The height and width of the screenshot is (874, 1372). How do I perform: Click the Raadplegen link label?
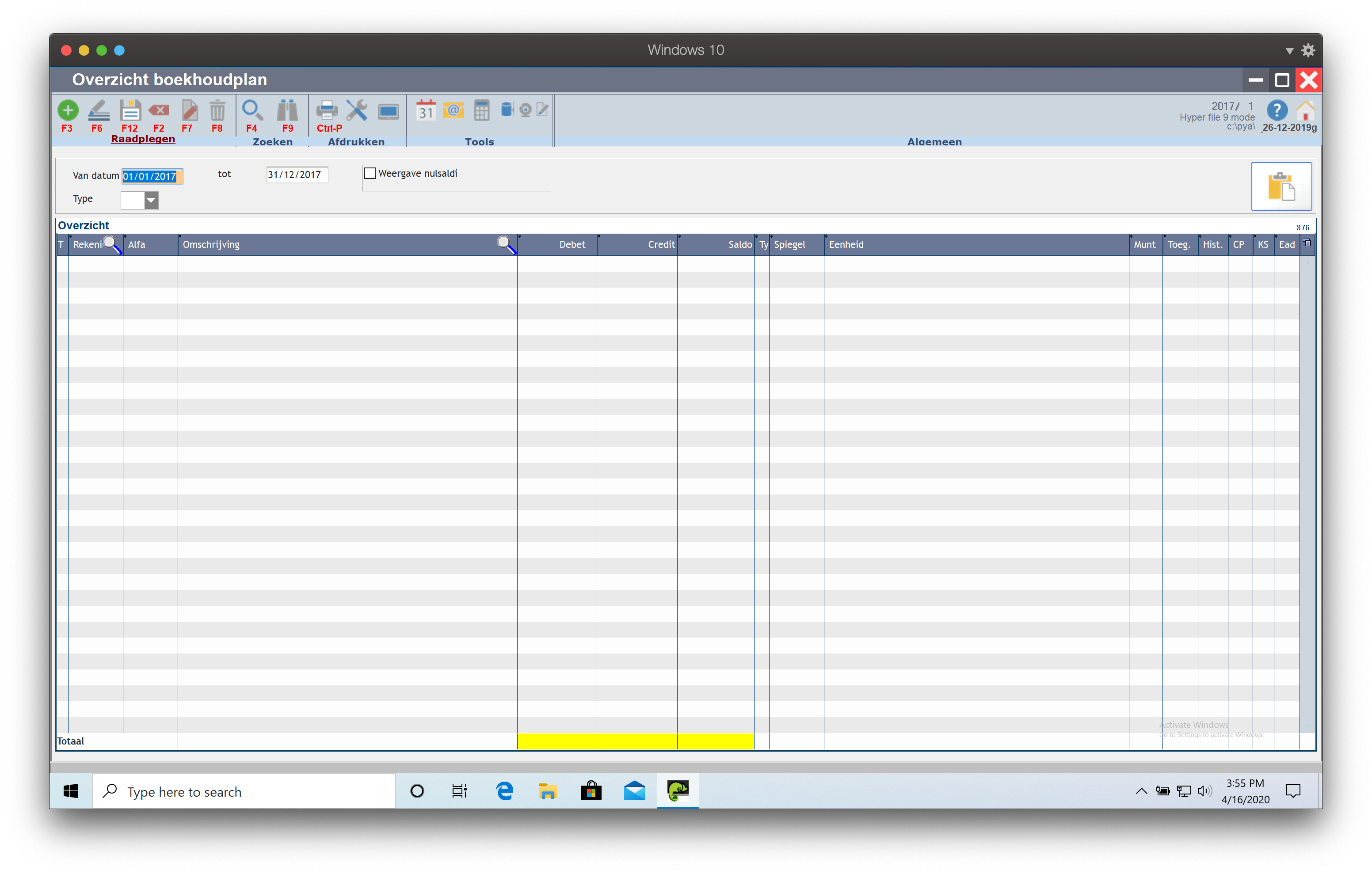(x=143, y=139)
